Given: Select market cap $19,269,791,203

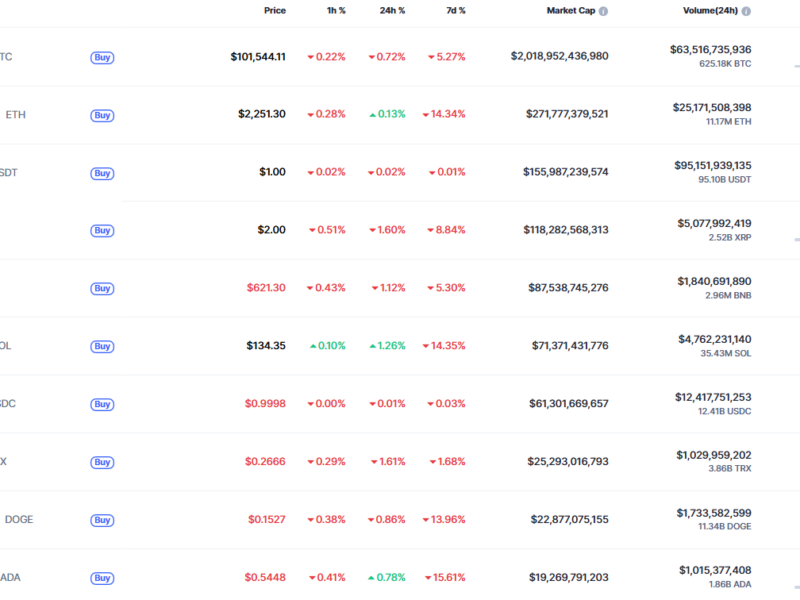Looking at the screenshot, I should pyautogui.click(x=569, y=577).
